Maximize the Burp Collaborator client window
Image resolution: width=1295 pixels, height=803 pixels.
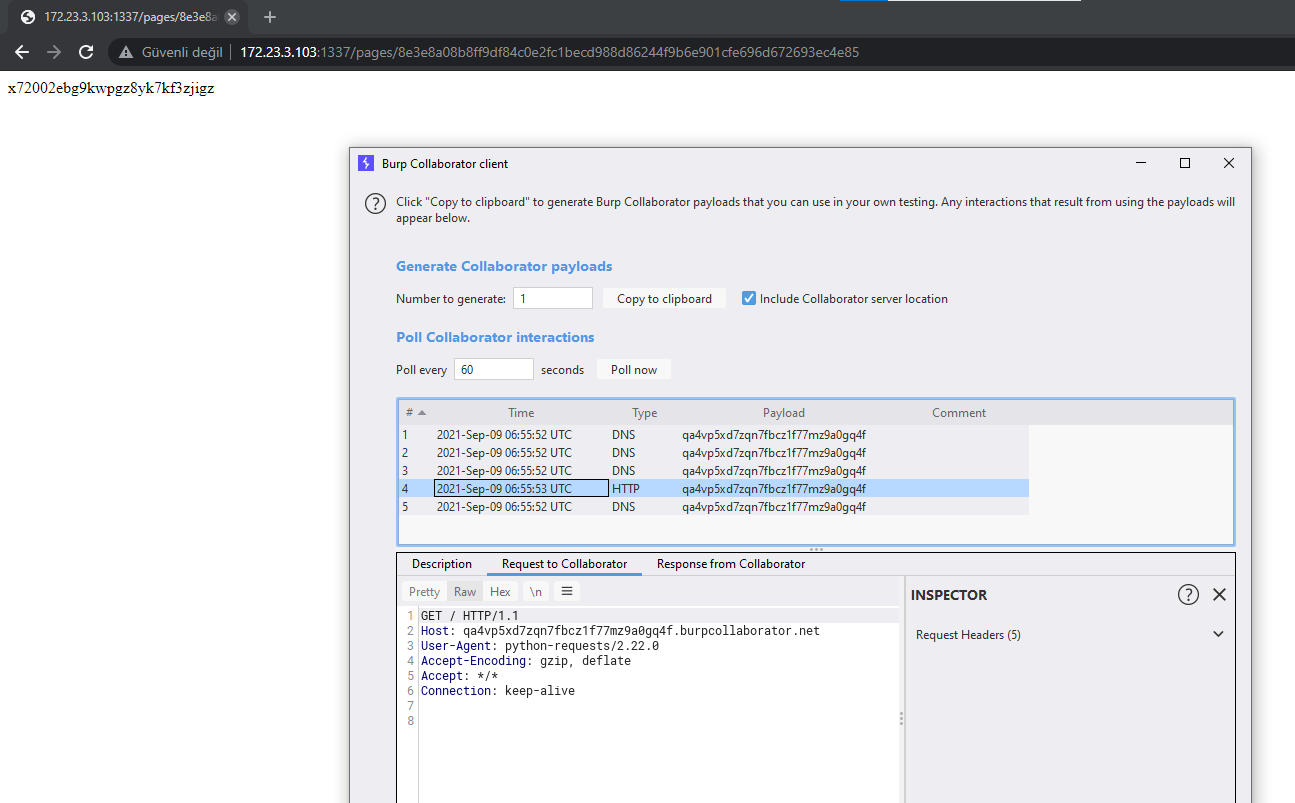1185,163
